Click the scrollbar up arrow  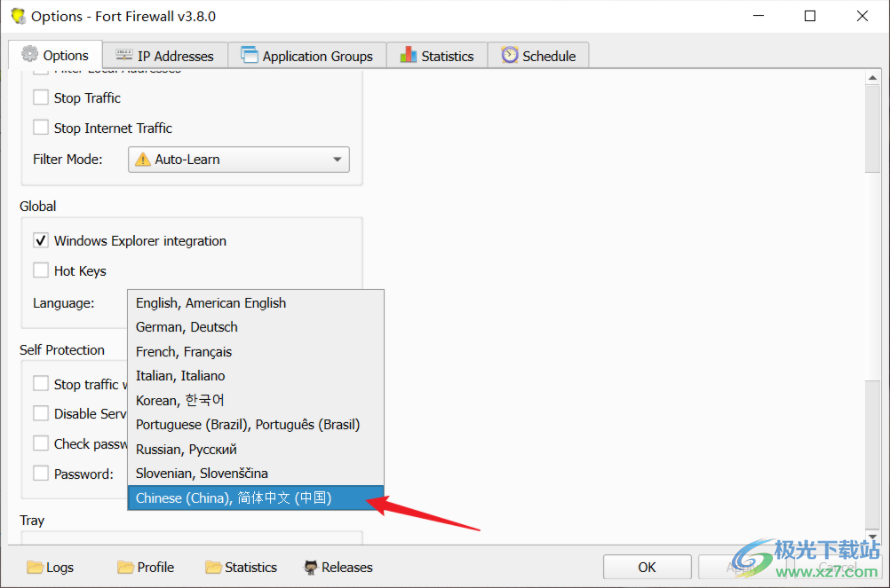pos(873,77)
